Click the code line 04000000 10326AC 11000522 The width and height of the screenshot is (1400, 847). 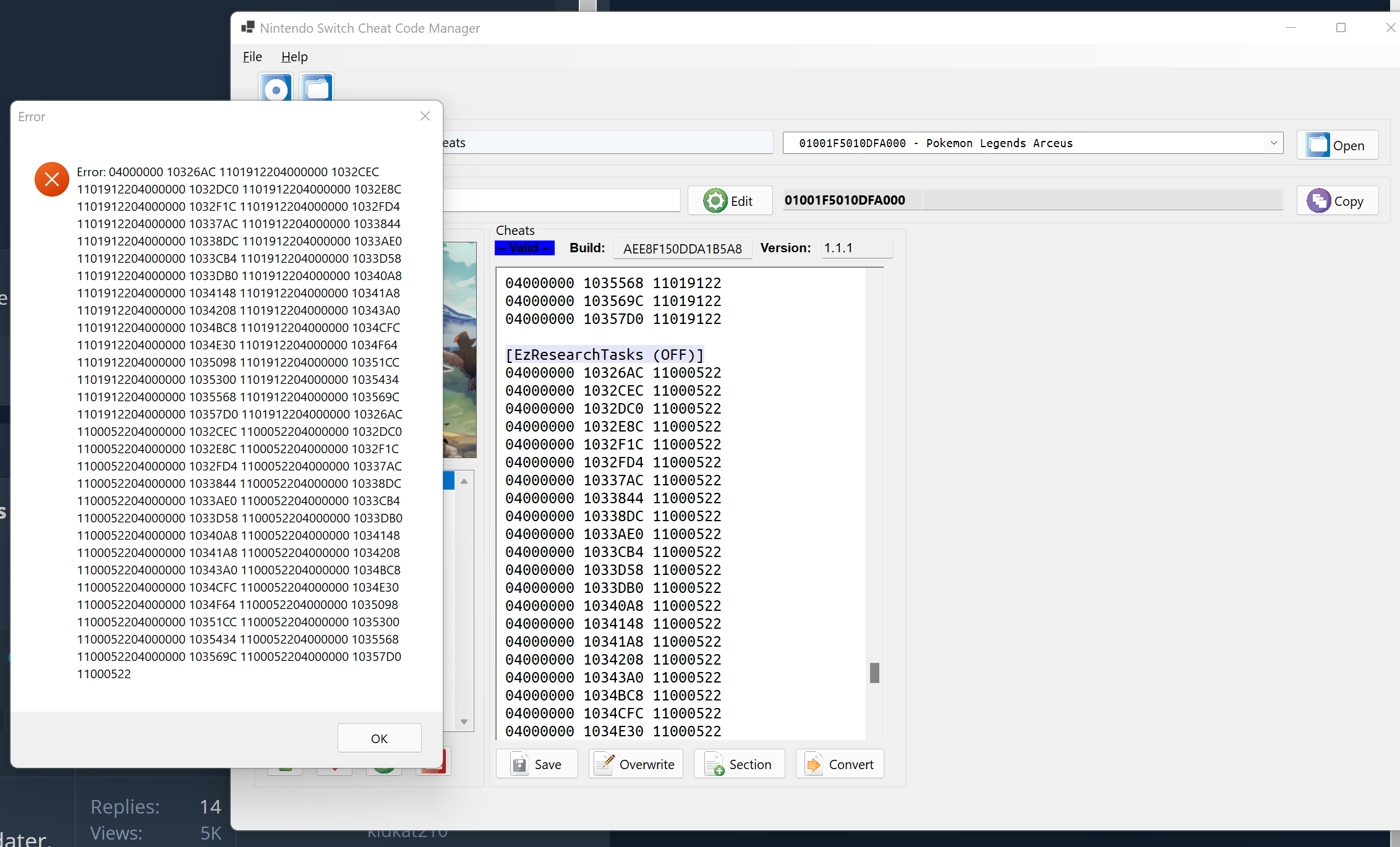(613, 373)
